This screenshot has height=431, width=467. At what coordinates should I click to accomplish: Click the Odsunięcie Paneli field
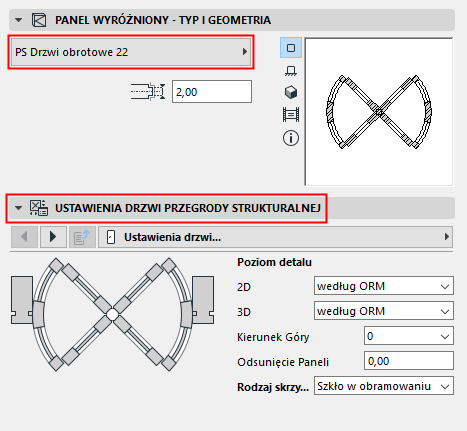click(x=409, y=361)
